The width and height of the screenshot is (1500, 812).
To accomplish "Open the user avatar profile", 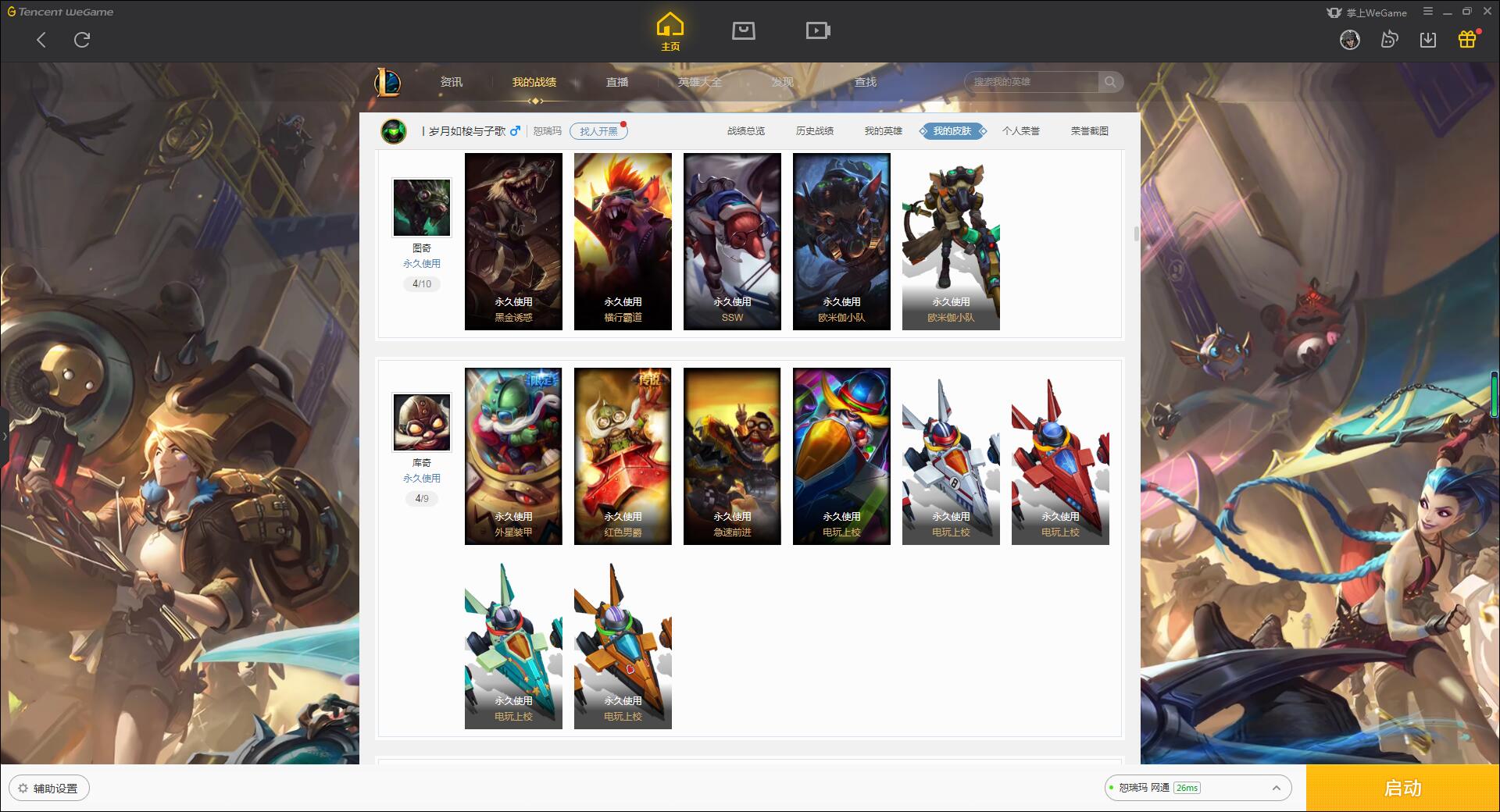I will (1349, 40).
